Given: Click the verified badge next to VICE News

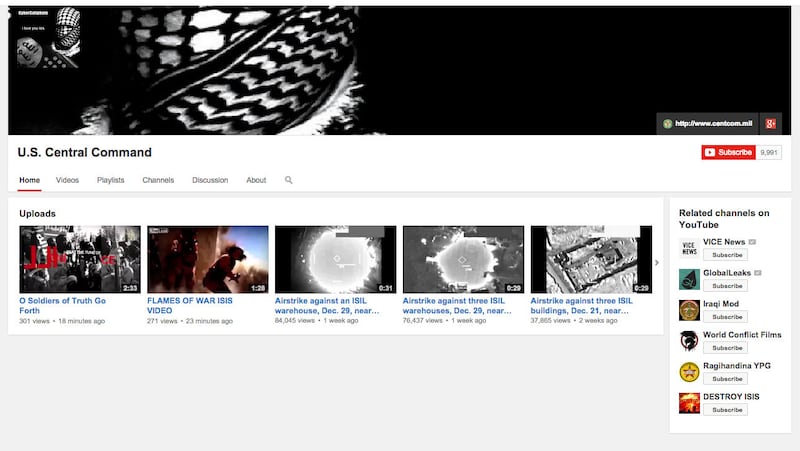Looking at the screenshot, I should [x=752, y=242].
